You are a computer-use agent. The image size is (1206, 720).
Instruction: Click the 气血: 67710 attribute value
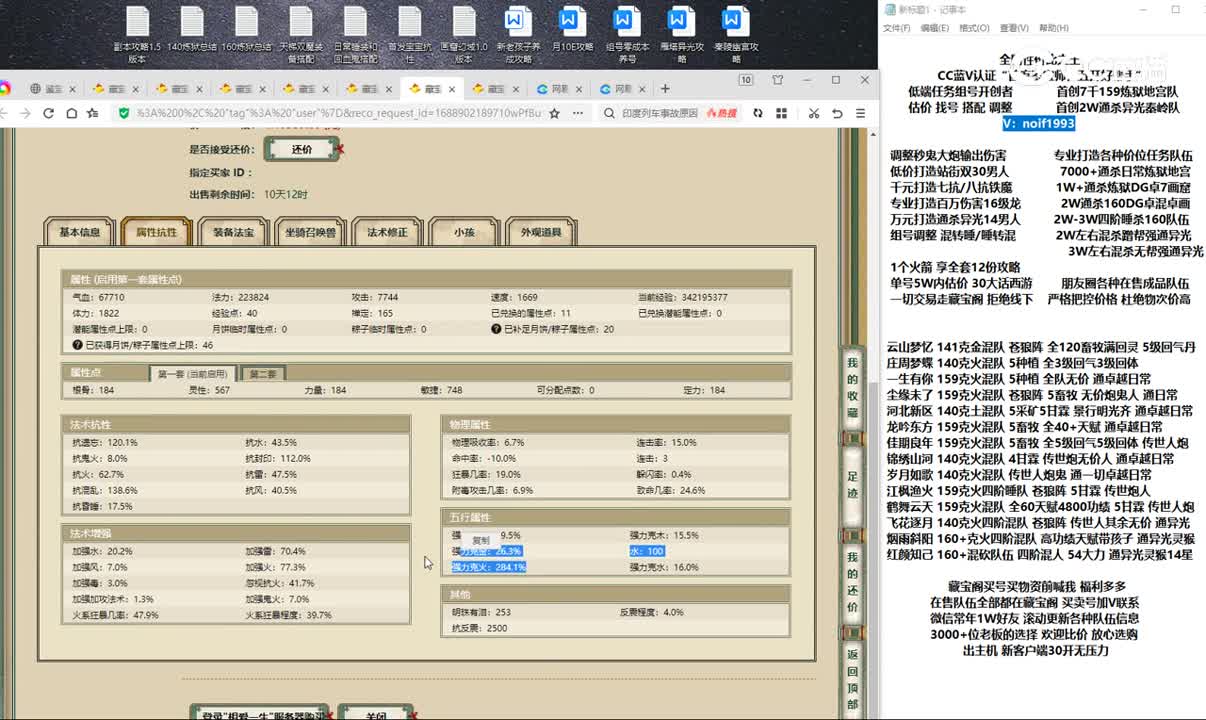point(99,297)
